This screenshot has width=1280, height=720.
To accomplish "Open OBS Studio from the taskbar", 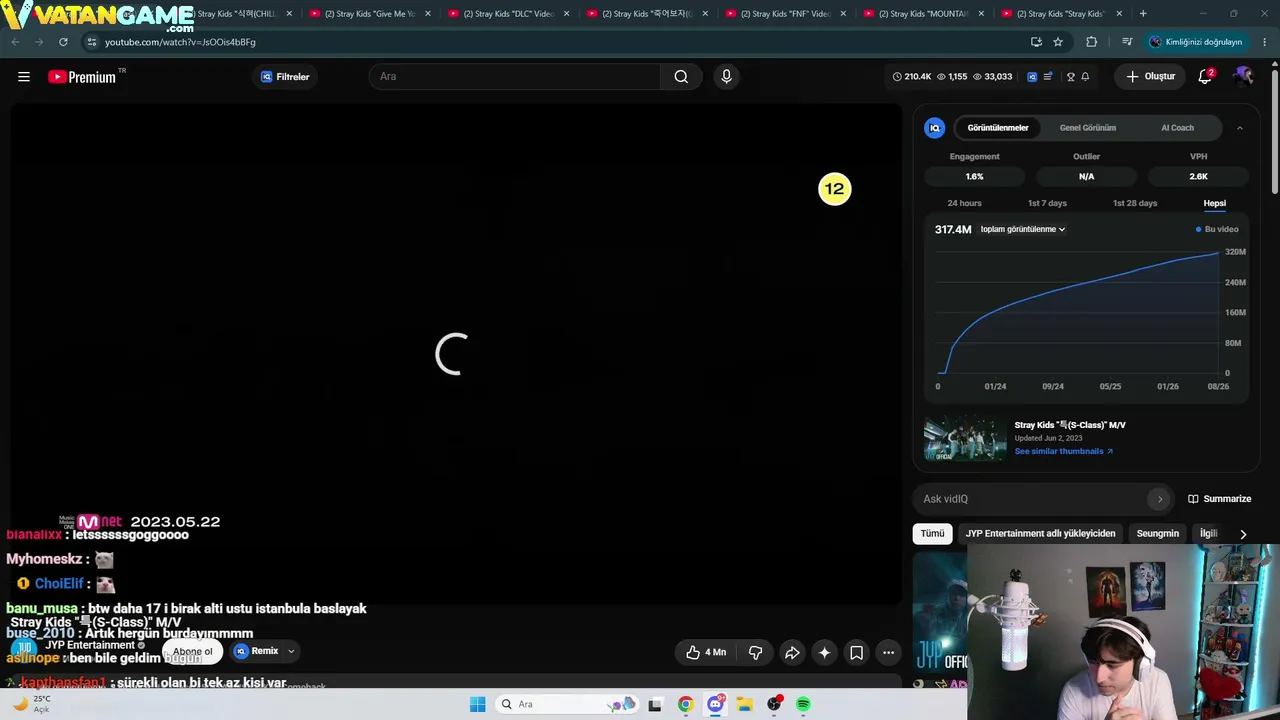I will (x=774, y=704).
